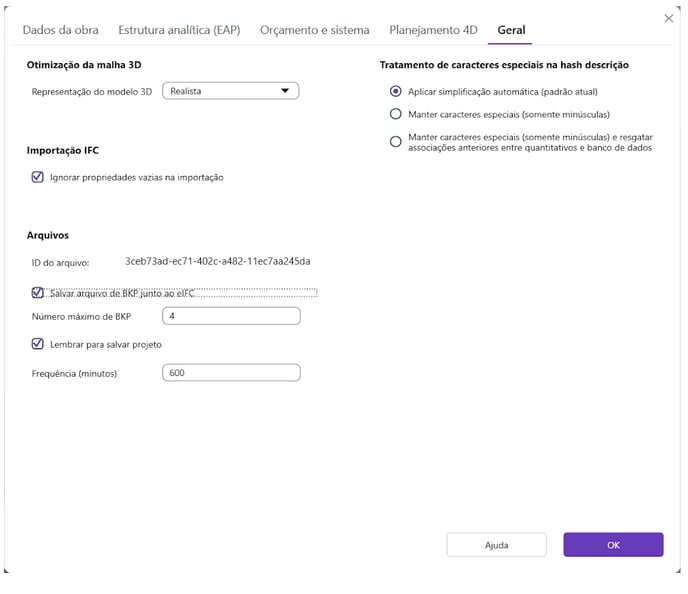Go to the Orçamento e sistema tab
This screenshot has width=688, height=594.
pos(314,30)
